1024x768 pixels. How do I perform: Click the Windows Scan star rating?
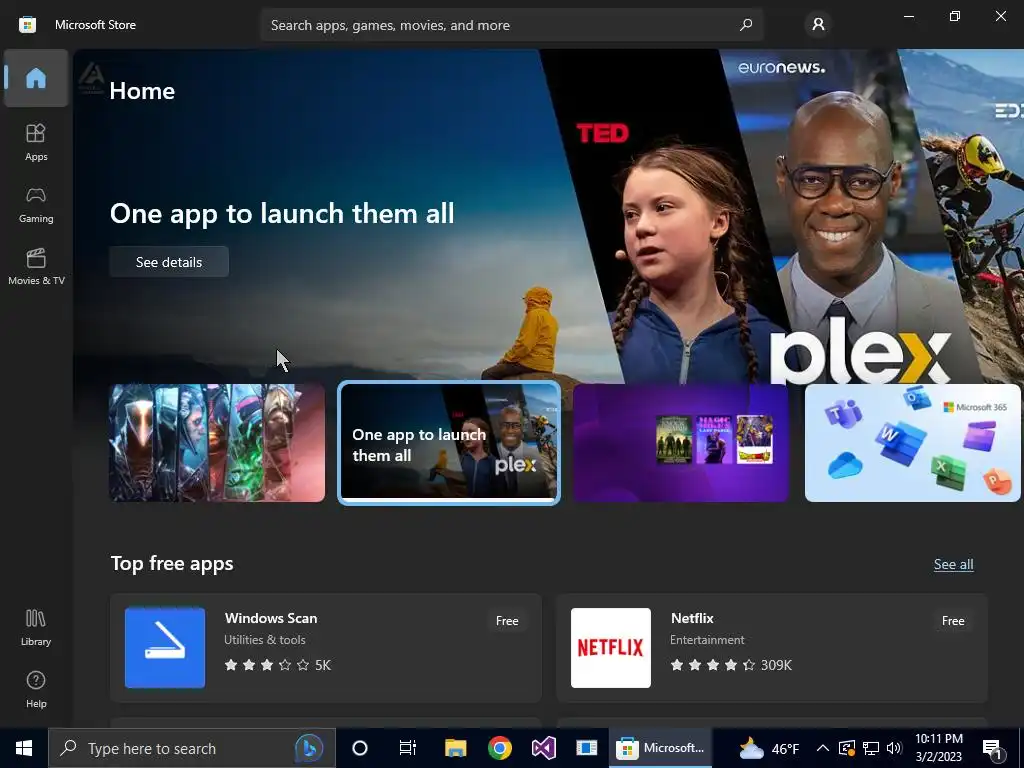(278, 665)
